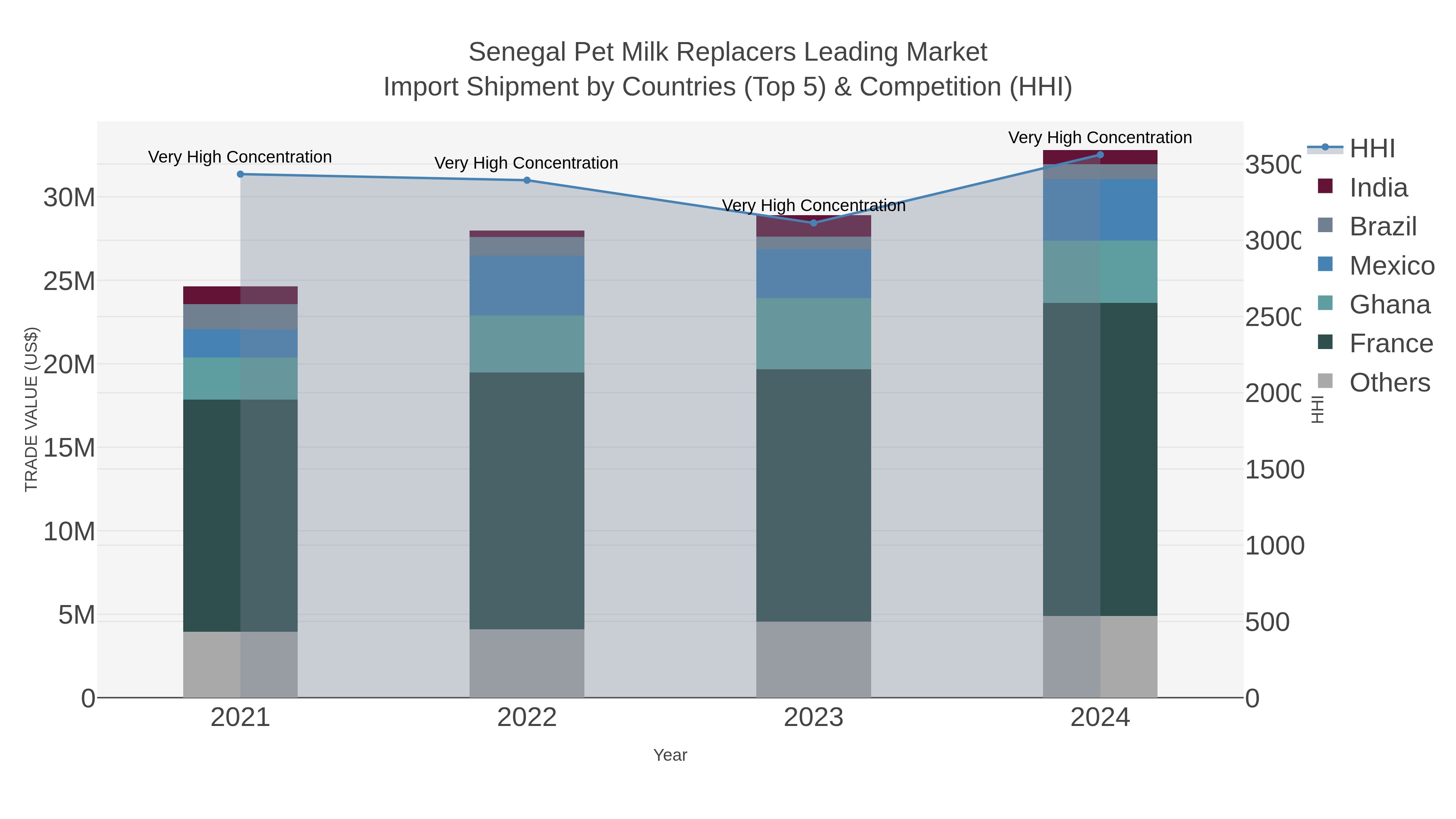
Task: Click the subtitle 'Import Shipment by Countries'
Action: (x=560, y=87)
